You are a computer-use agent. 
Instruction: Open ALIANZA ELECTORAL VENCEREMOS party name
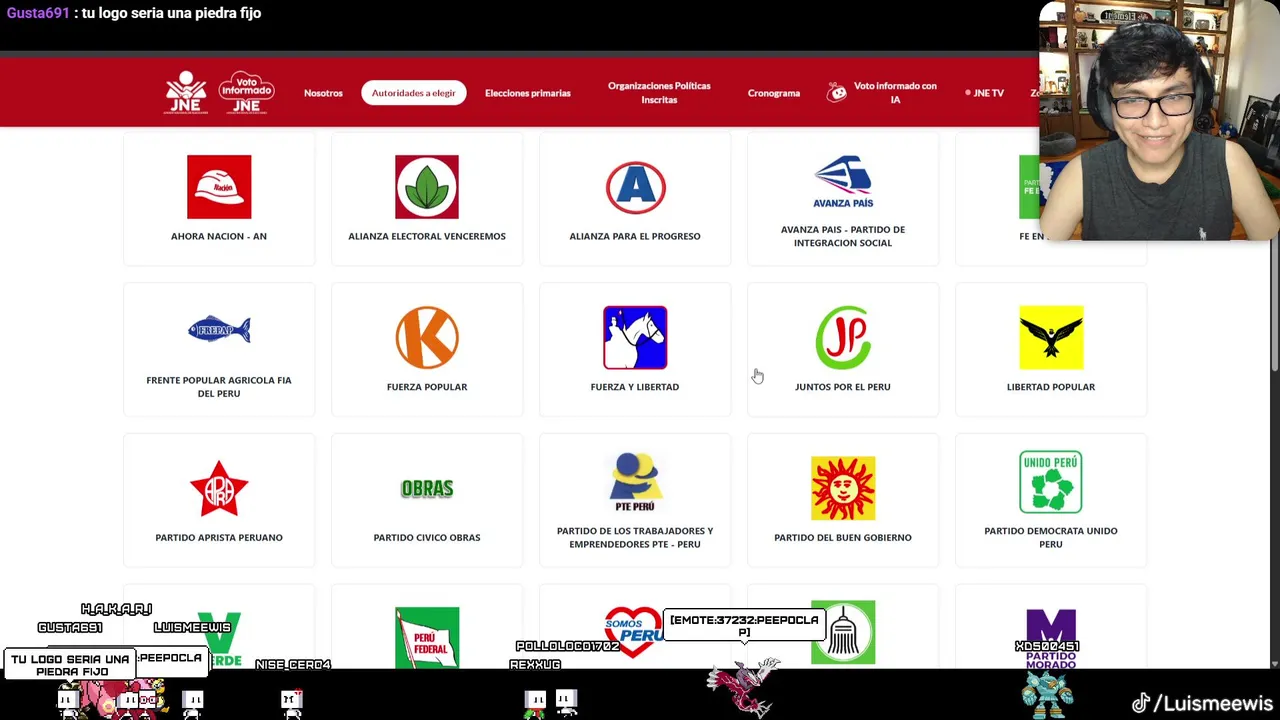[427, 236]
